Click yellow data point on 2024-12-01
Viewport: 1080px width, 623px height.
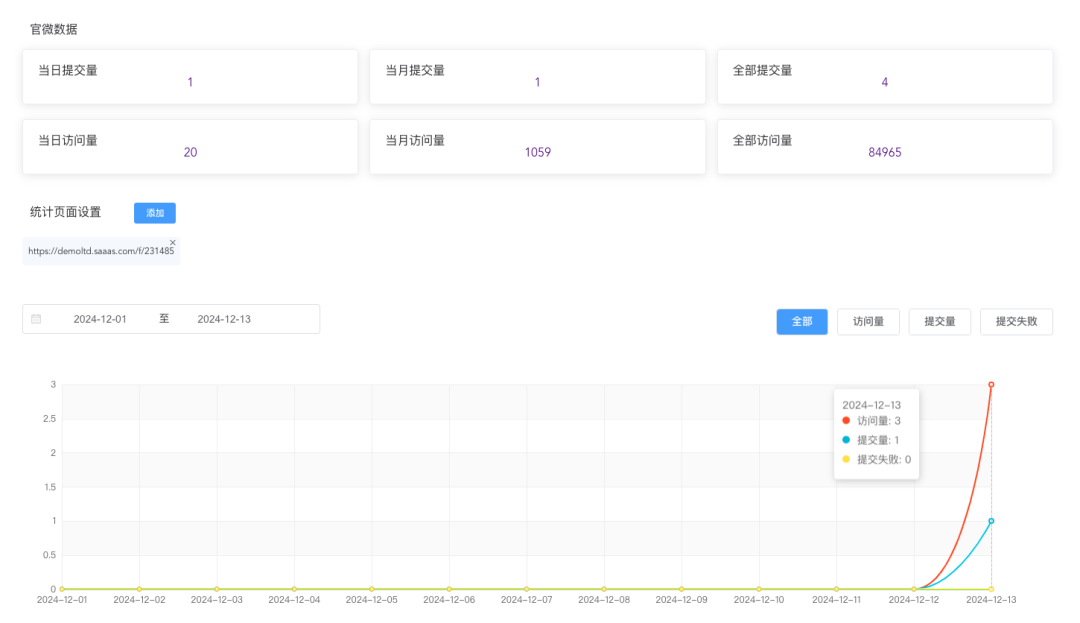click(x=62, y=589)
